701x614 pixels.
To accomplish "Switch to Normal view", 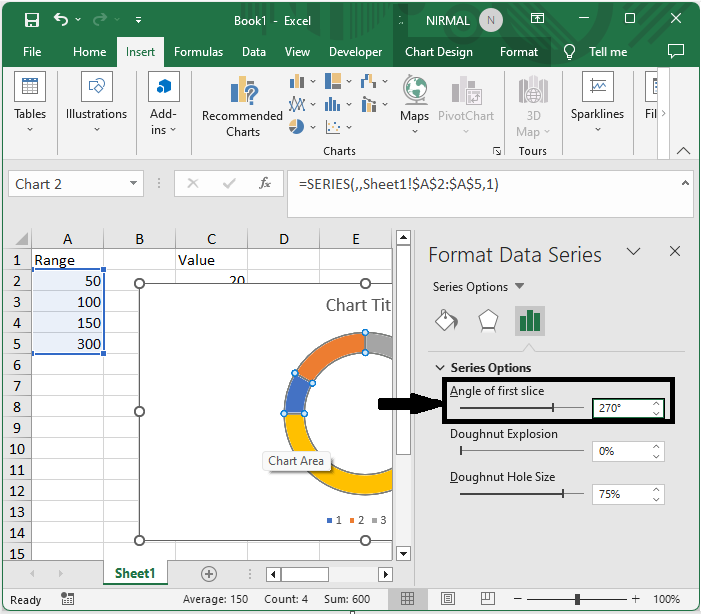I will pos(407,599).
